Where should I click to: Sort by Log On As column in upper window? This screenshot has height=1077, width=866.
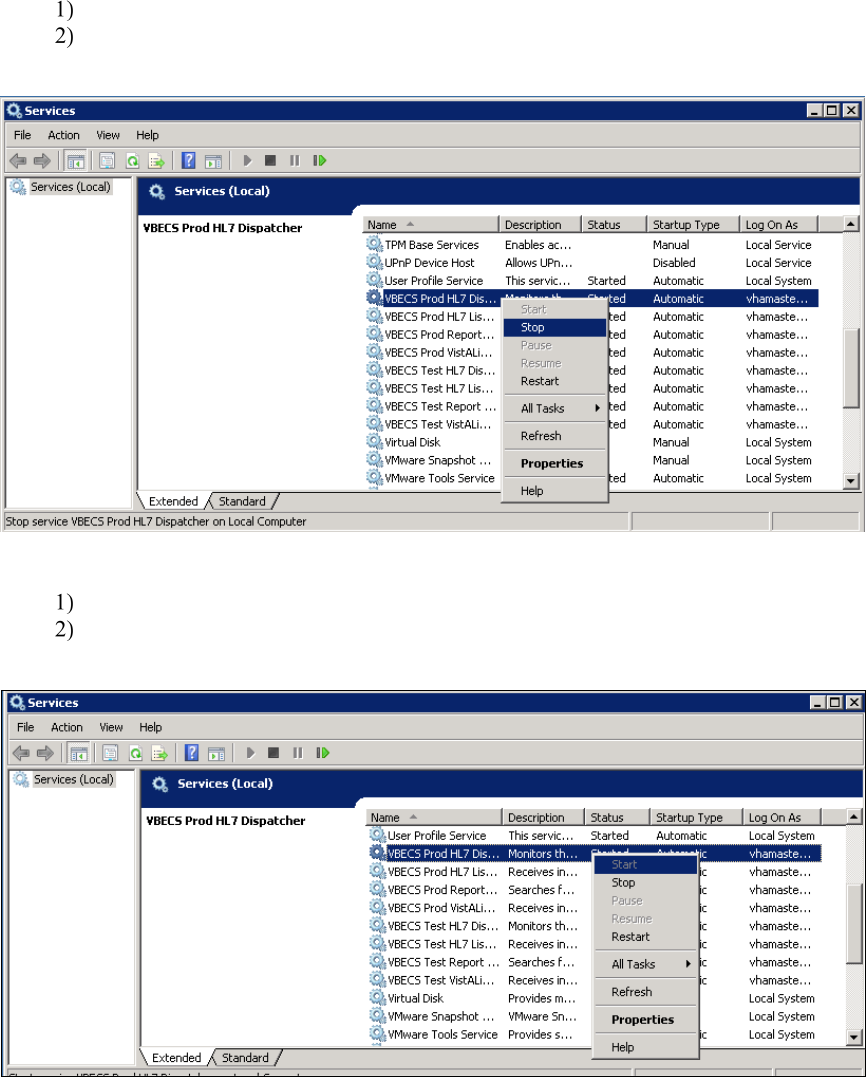(779, 225)
